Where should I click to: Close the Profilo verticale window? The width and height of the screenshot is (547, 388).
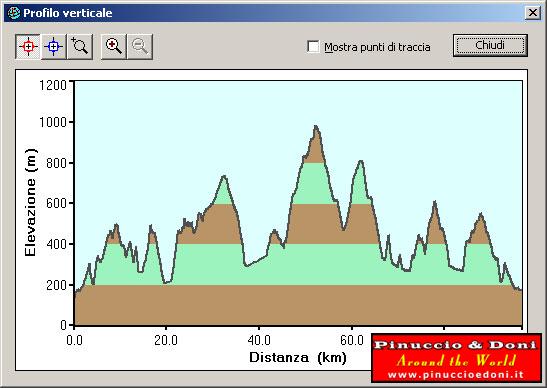(533, 13)
